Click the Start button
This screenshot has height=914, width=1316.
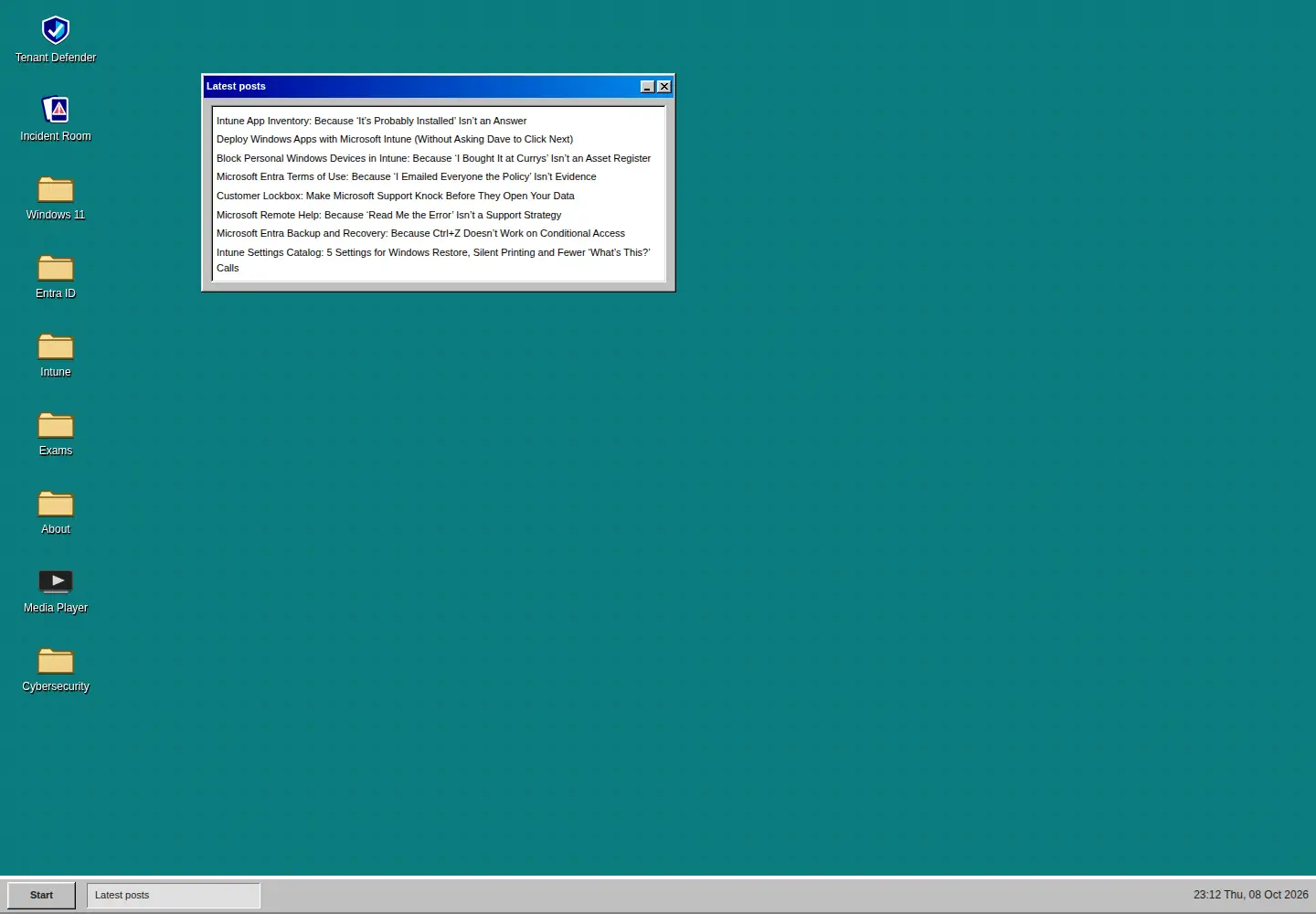pos(41,895)
